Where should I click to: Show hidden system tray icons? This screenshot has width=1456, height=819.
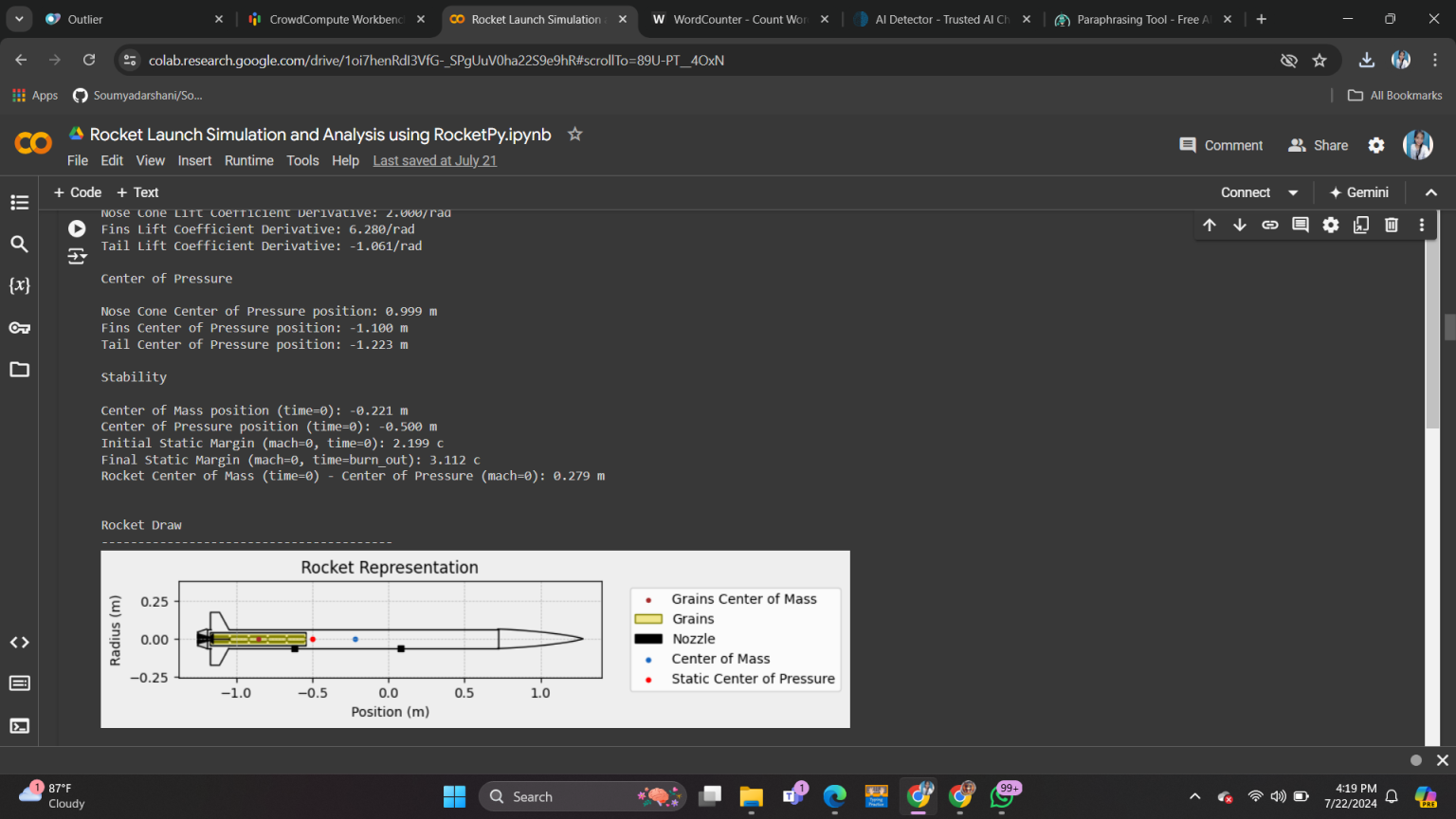point(1194,796)
